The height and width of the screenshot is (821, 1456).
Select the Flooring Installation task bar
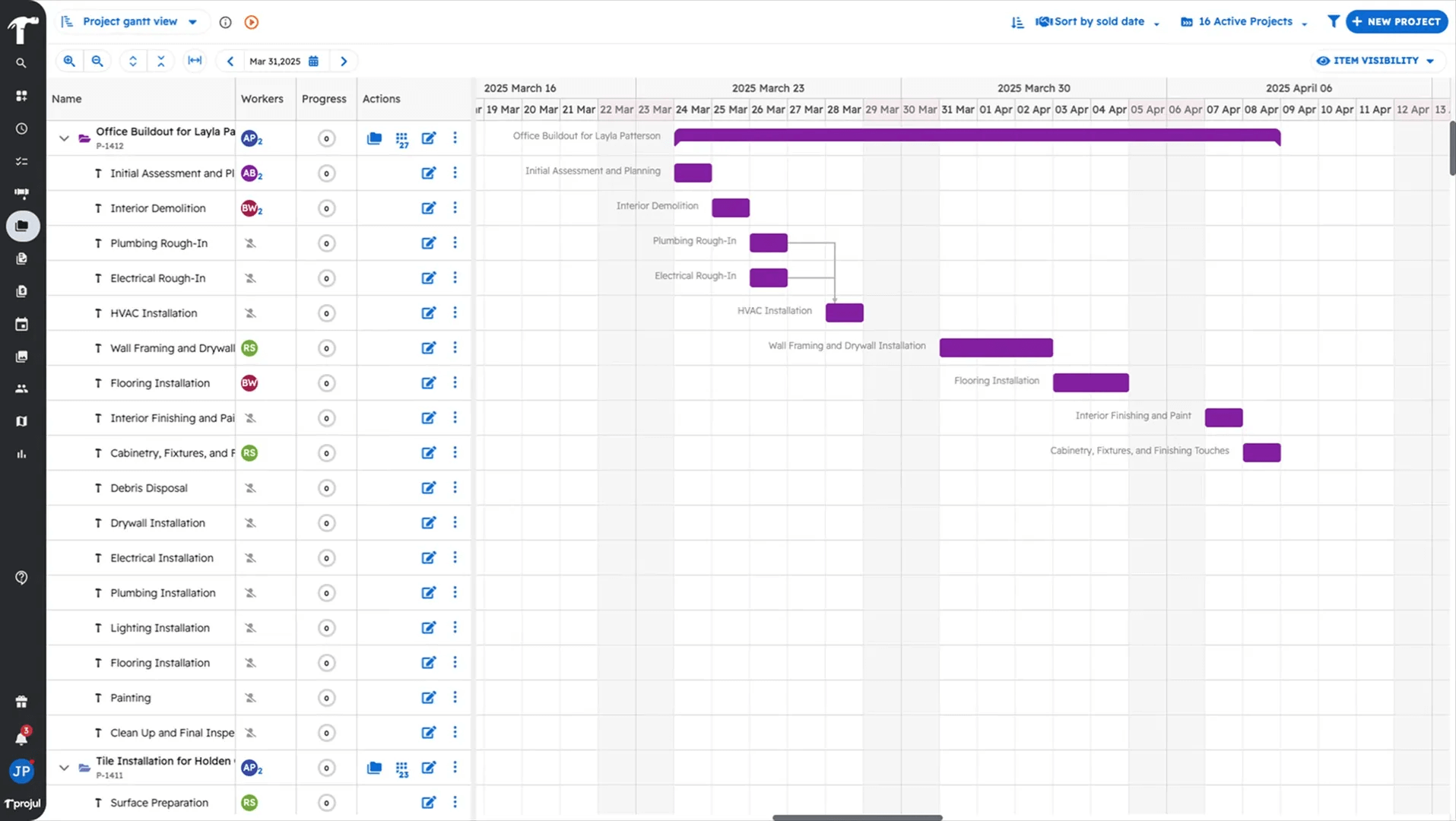tap(1090, 382)
